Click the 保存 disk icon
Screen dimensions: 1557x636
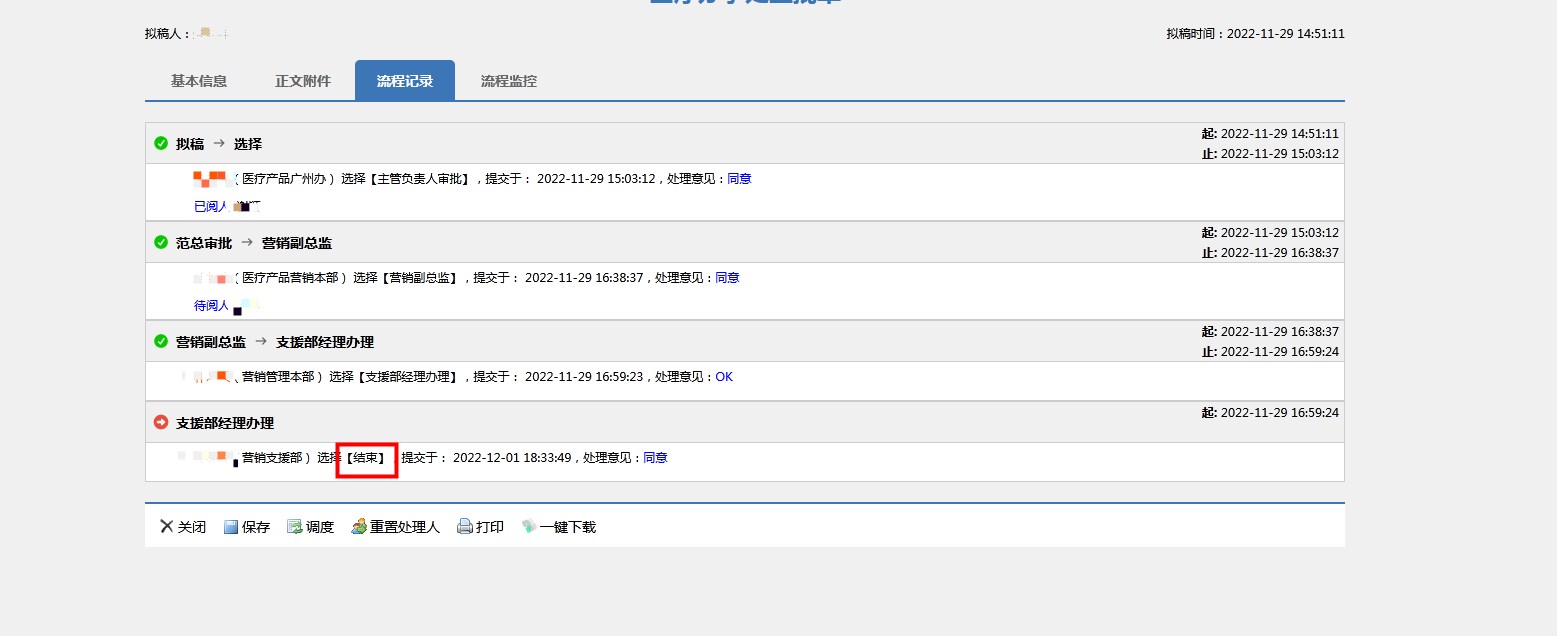231,527
